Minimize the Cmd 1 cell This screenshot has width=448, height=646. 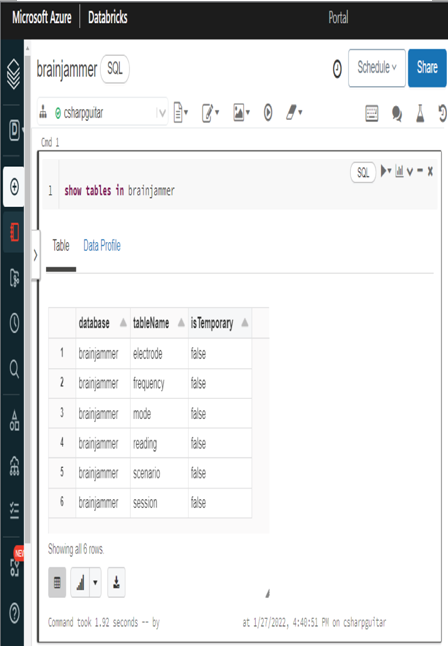(420, 170)
